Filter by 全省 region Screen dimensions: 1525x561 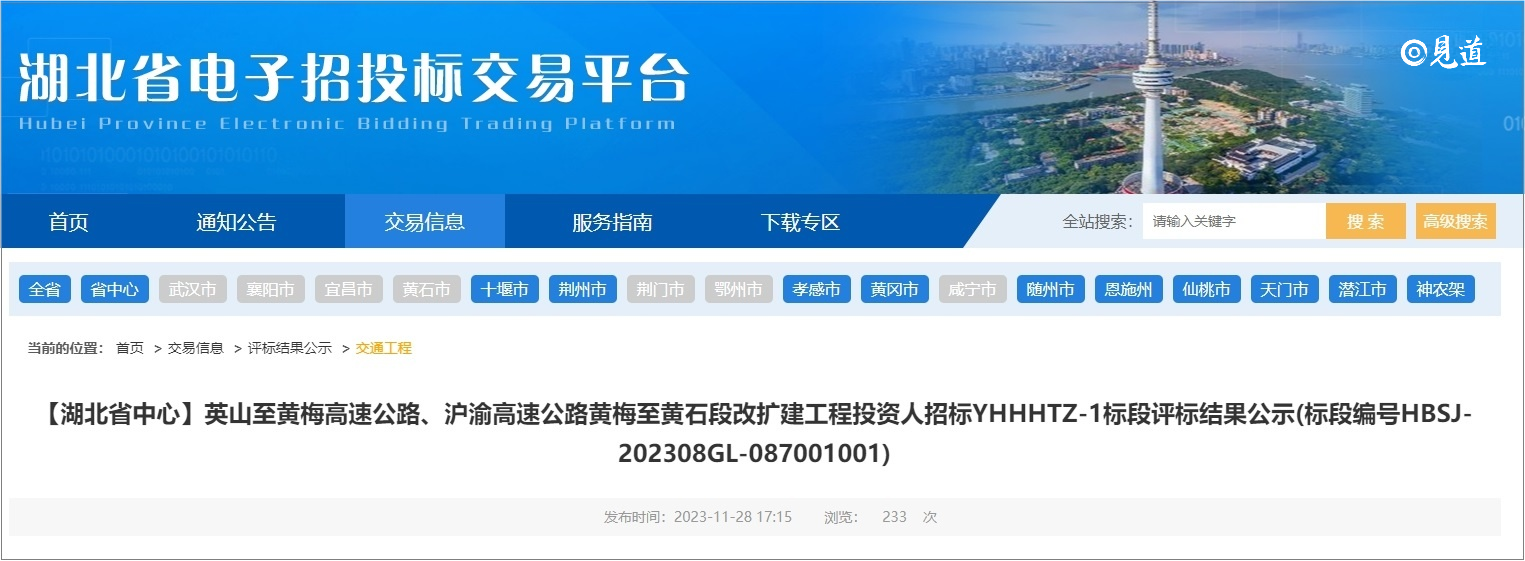[44, 290]
